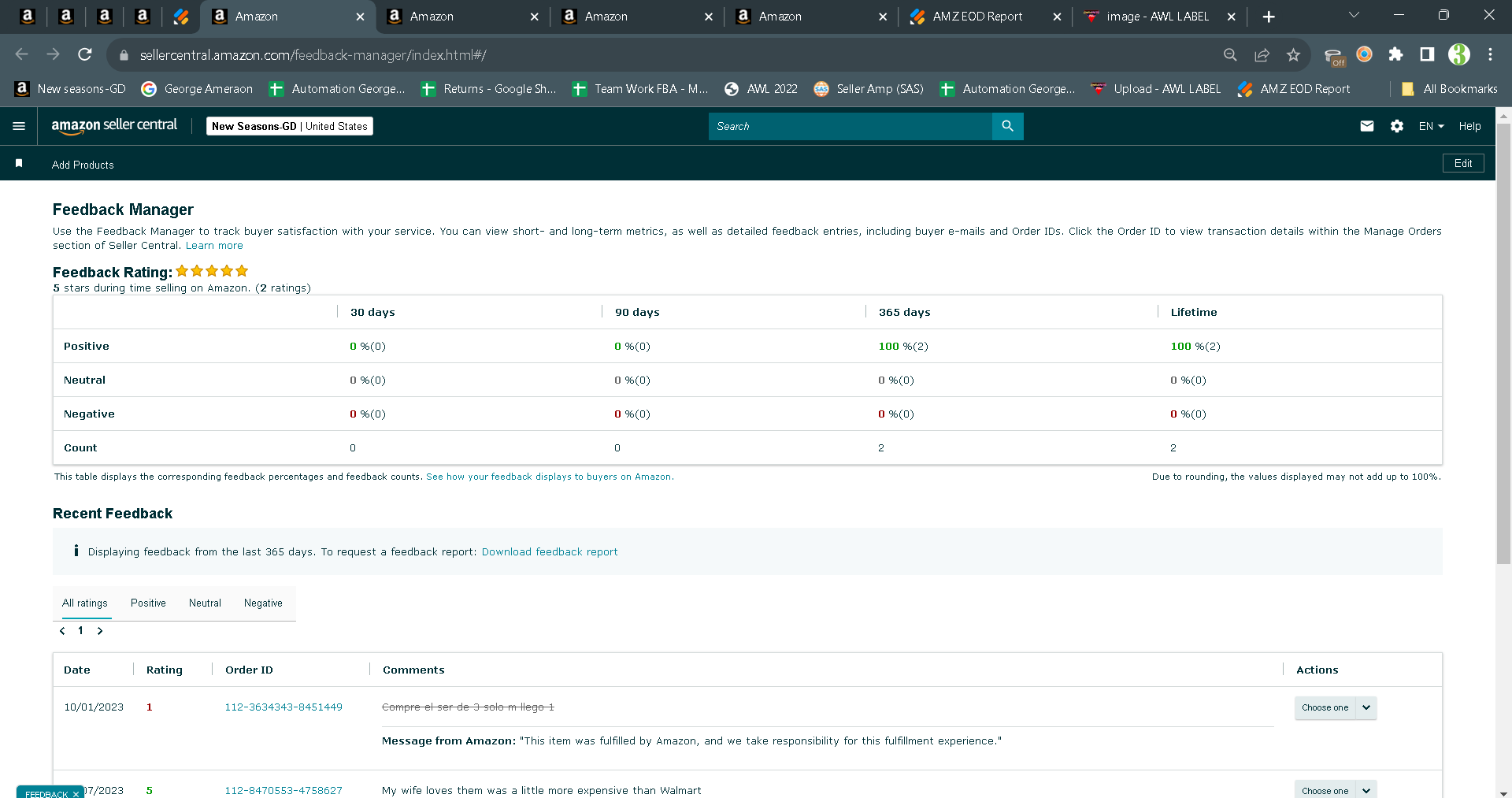Viewport: 1512px width, 798px height.
Task: Open Chrome's three-dot menu
Action: click(1490, 54)
